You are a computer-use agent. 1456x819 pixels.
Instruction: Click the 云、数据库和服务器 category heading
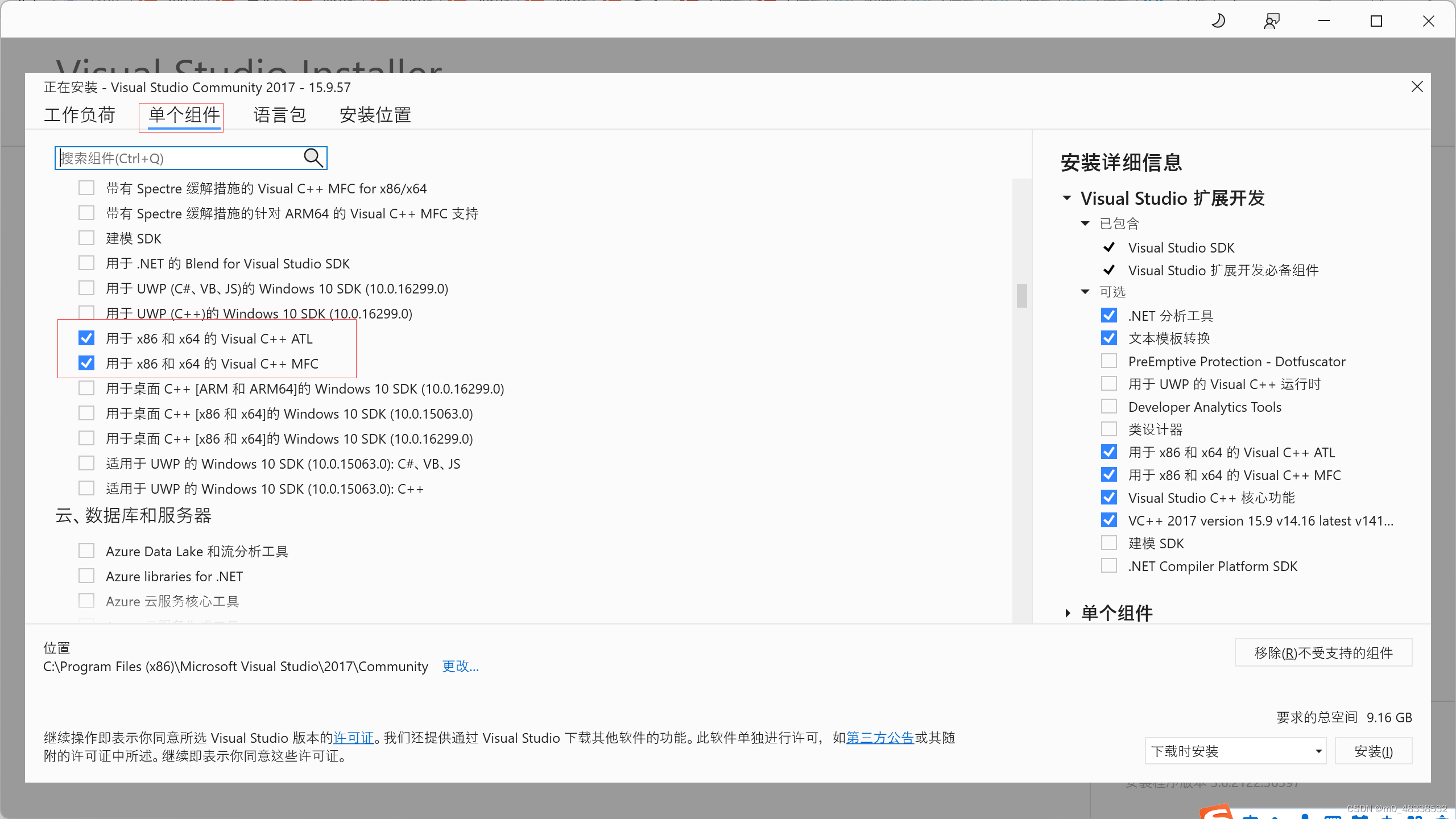[133, 515]
